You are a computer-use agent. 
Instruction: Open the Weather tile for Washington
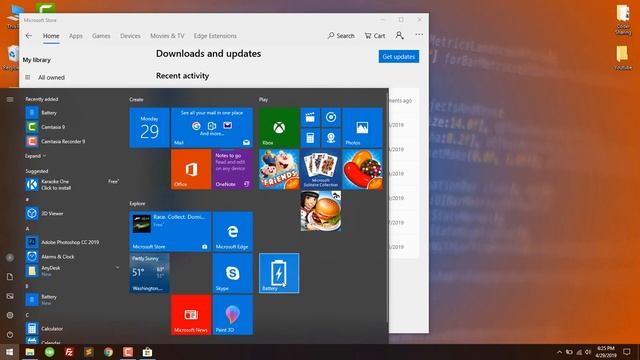tap(149, 273)
